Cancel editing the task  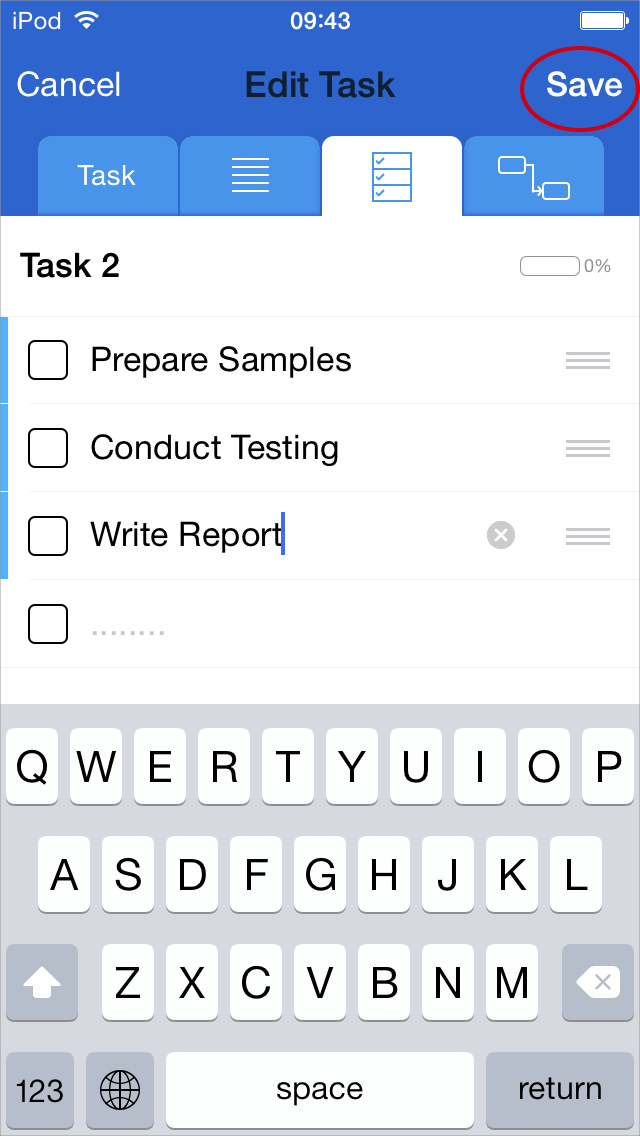click(x=69, y=85)
